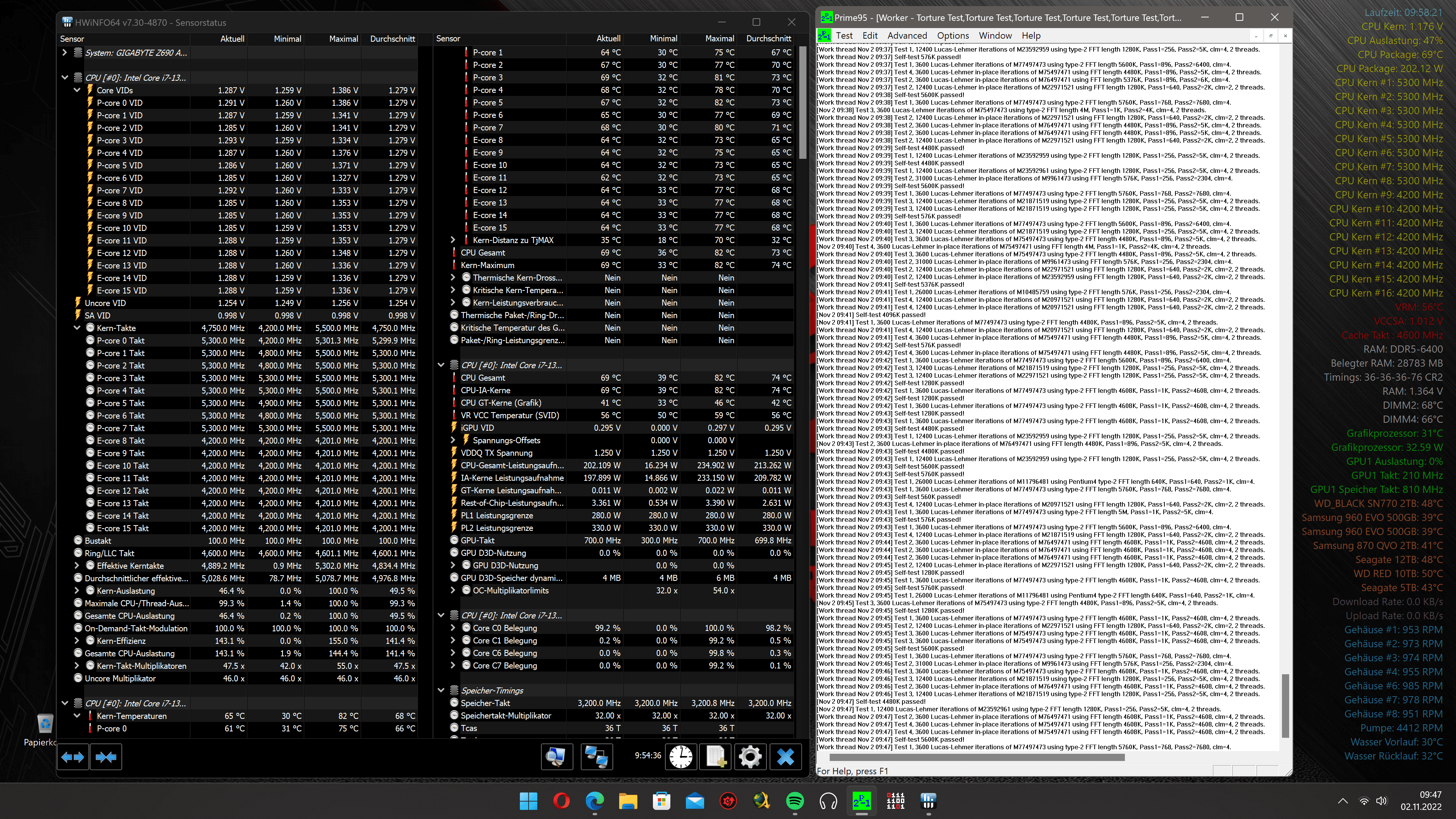Switch to Prime95 via its taskbar icon
Viewport: 1456px width, 819px height.
tap(861, 801)
